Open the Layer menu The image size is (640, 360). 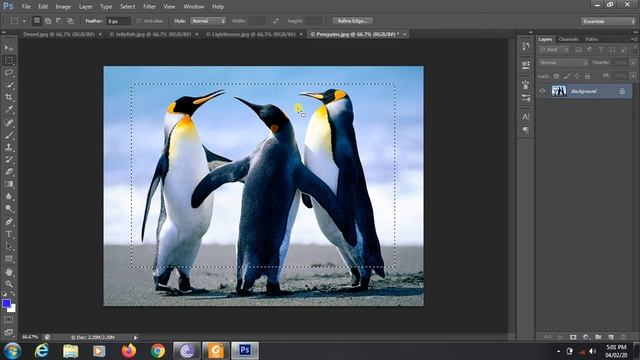point(85,7)
